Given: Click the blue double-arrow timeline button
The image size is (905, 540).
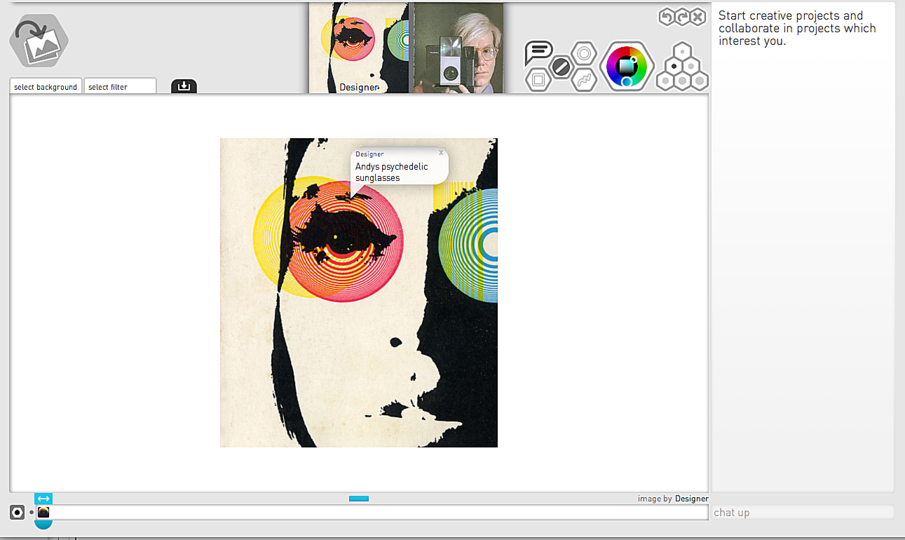Looking at the screenshot, I should coord(43,498).
